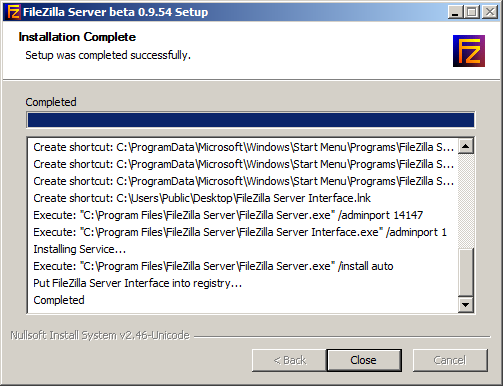
Task: Select the Desktop shortcut creation log line
Action: 202,198
